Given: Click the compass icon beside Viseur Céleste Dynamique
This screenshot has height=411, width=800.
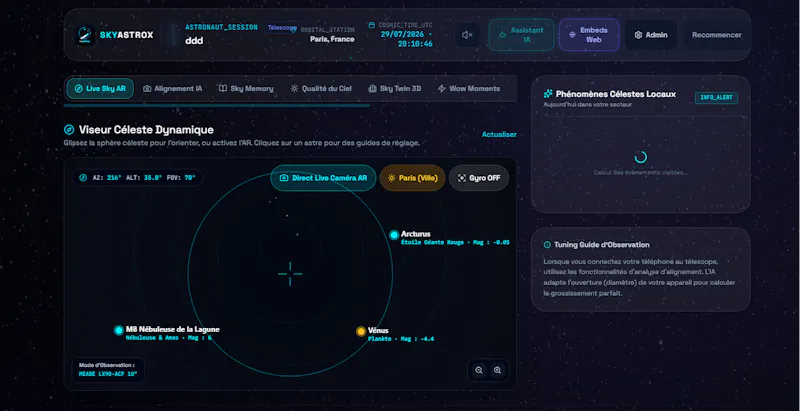Looking at the screenshot, I should click(x=69, y=130).
